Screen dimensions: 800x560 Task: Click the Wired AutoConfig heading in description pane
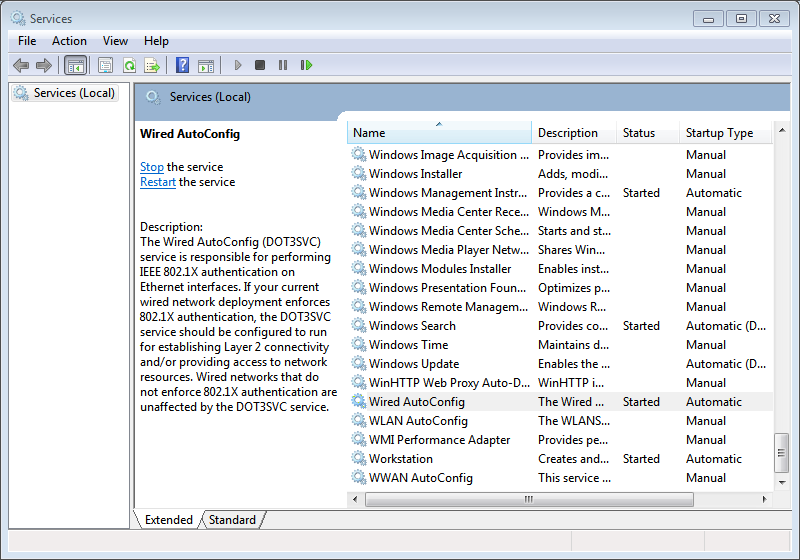tap(190, 134)
